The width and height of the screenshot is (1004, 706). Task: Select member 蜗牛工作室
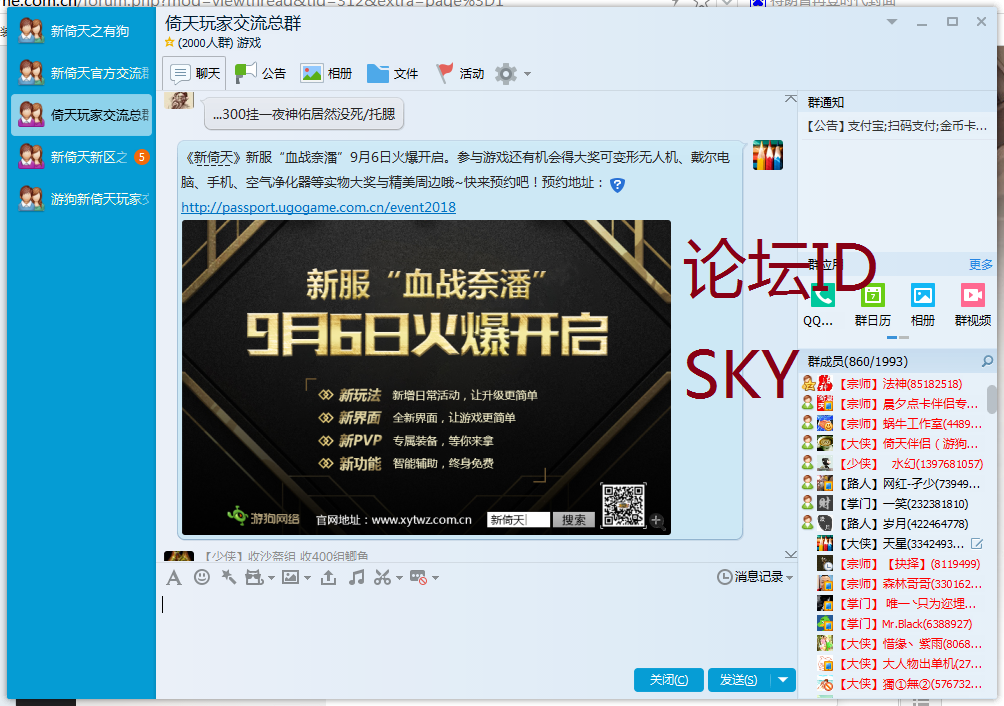point(893,424)
